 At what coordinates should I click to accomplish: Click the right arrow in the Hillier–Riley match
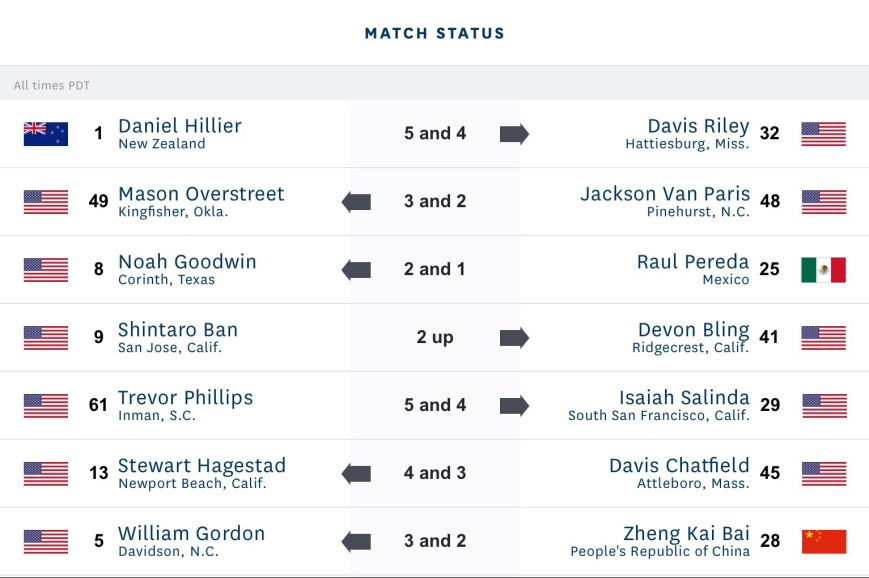click(514, 134)
